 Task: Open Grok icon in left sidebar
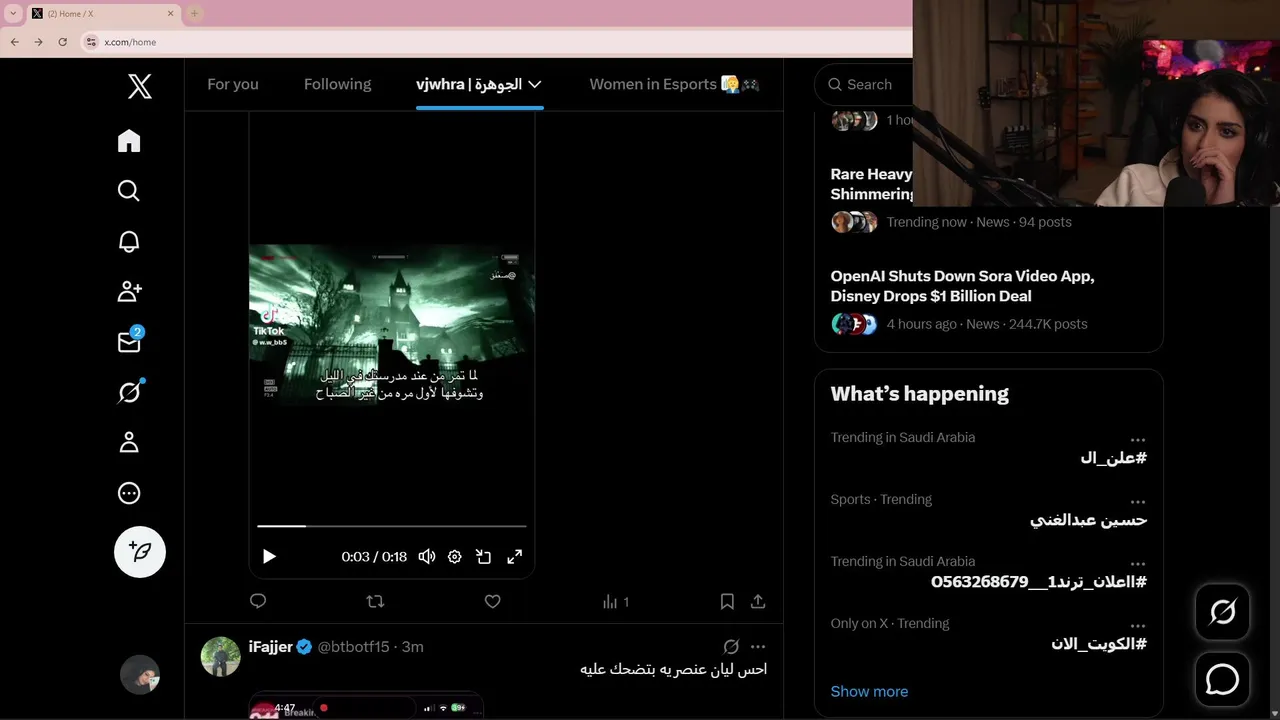point(129,392)
